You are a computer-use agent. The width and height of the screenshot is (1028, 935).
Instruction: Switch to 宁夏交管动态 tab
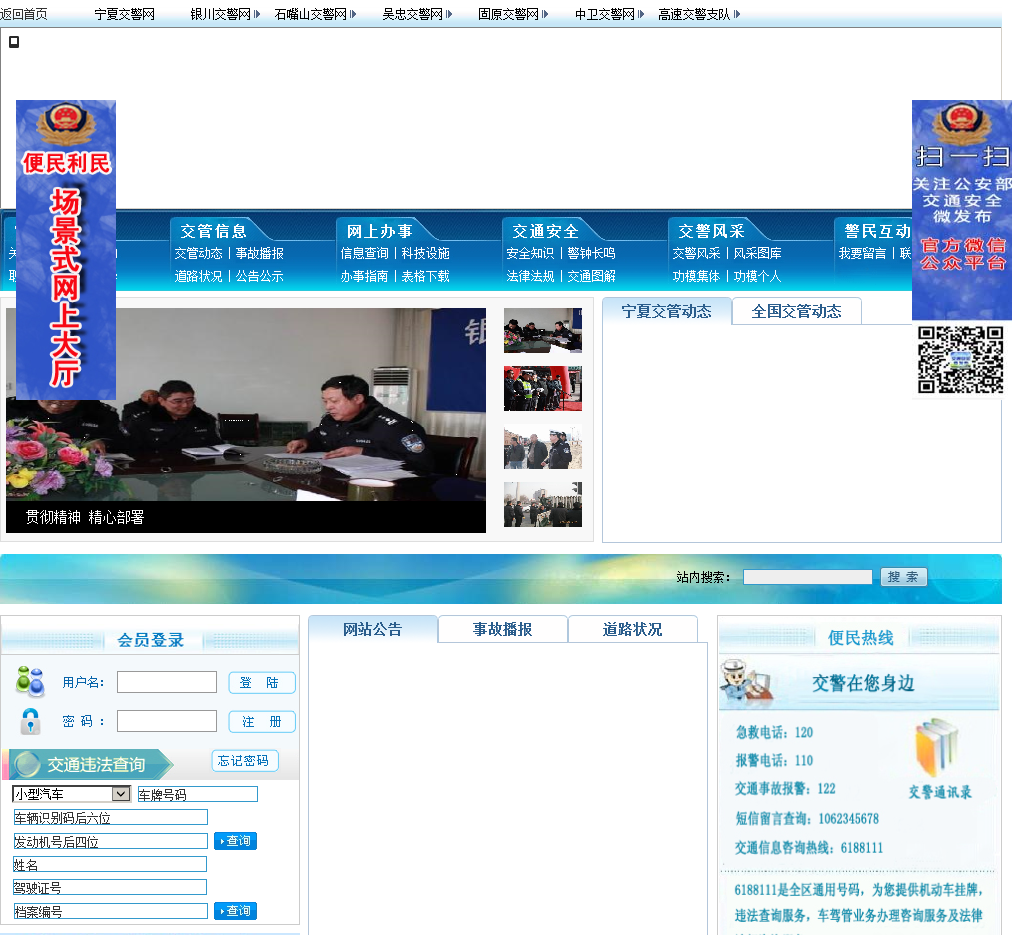point(666,311)
